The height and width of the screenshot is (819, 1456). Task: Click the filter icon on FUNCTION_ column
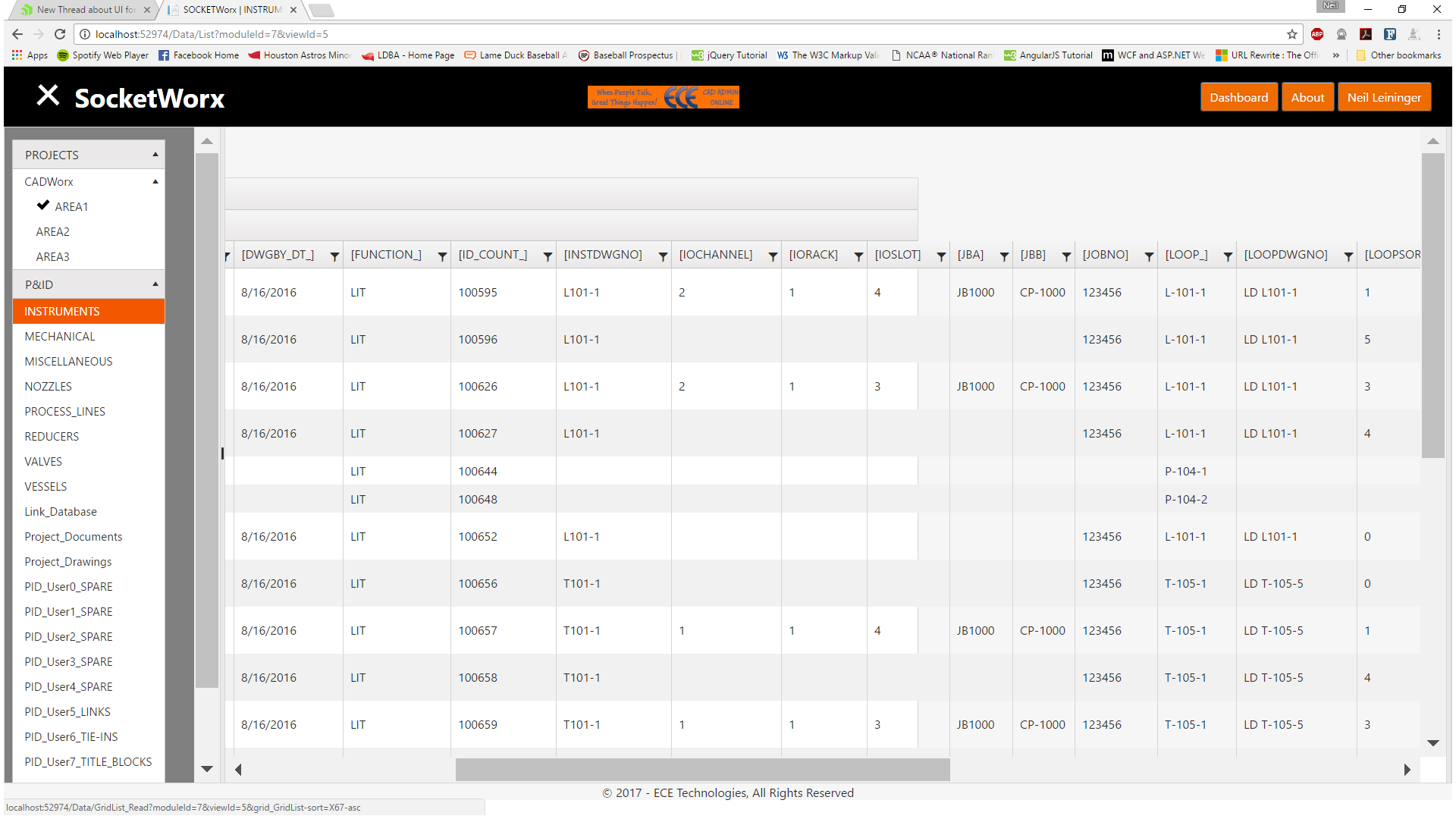[x=442, y=257]
